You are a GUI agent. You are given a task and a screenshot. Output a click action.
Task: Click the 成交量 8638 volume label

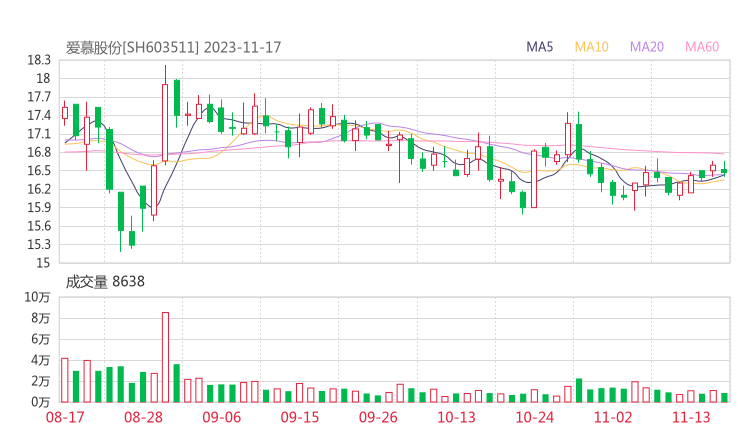tap(105, 282)
